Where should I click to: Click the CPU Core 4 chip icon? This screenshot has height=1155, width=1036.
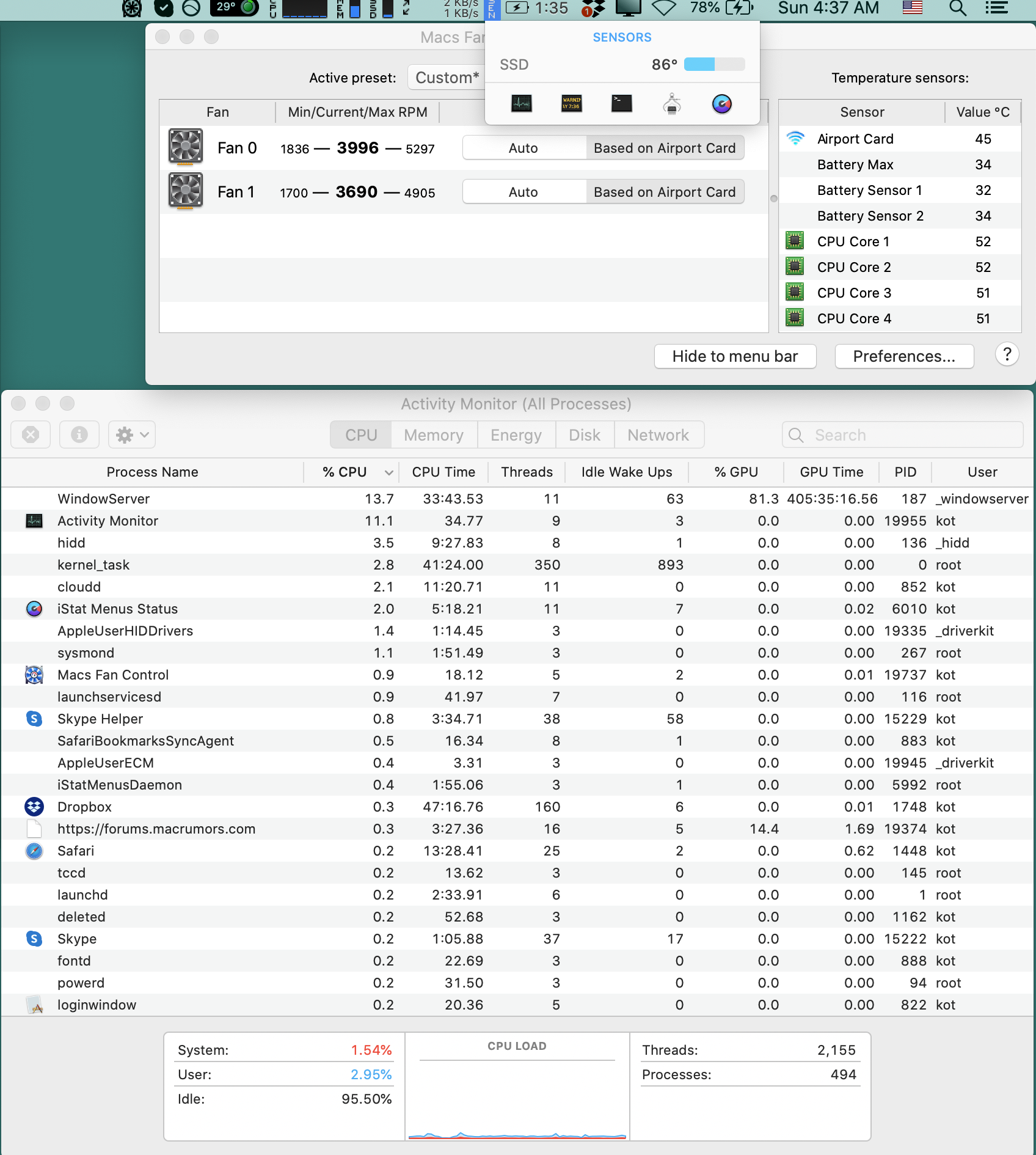tap(795, 318)
